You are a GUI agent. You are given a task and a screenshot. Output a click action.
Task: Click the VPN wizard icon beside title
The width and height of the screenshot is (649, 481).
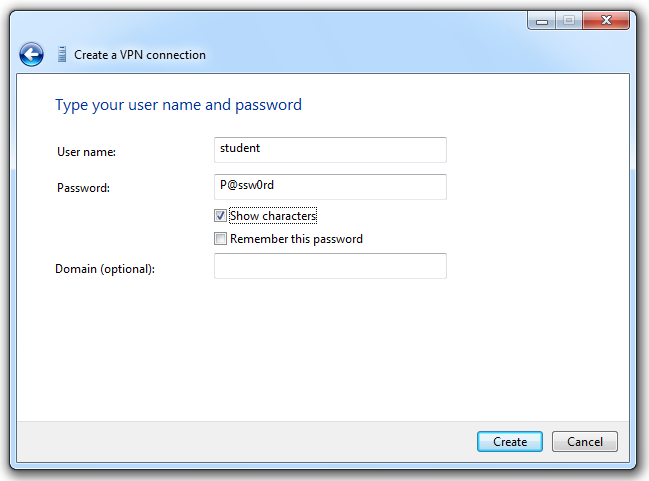pyautogui.click(x=61, y=55)
